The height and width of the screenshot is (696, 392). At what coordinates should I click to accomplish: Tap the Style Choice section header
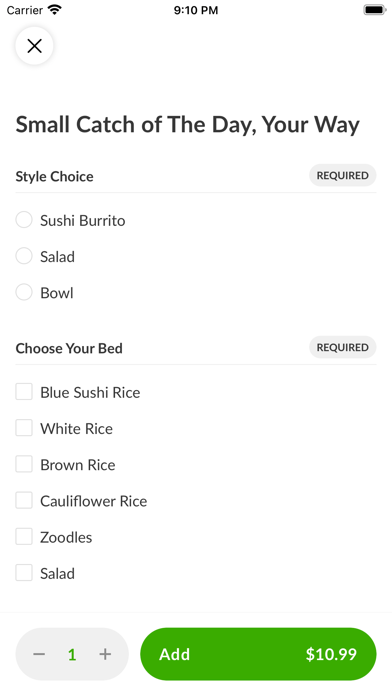(x=55, y=176)
